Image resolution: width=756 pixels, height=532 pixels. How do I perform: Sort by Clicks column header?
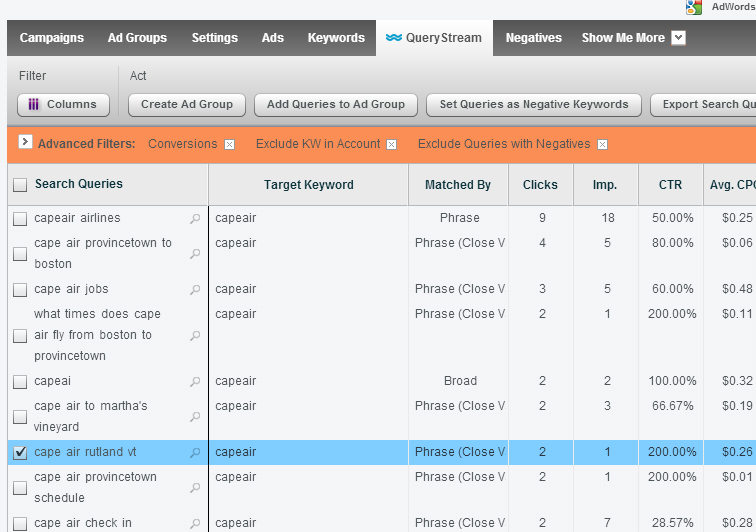[x=540, y=185]
